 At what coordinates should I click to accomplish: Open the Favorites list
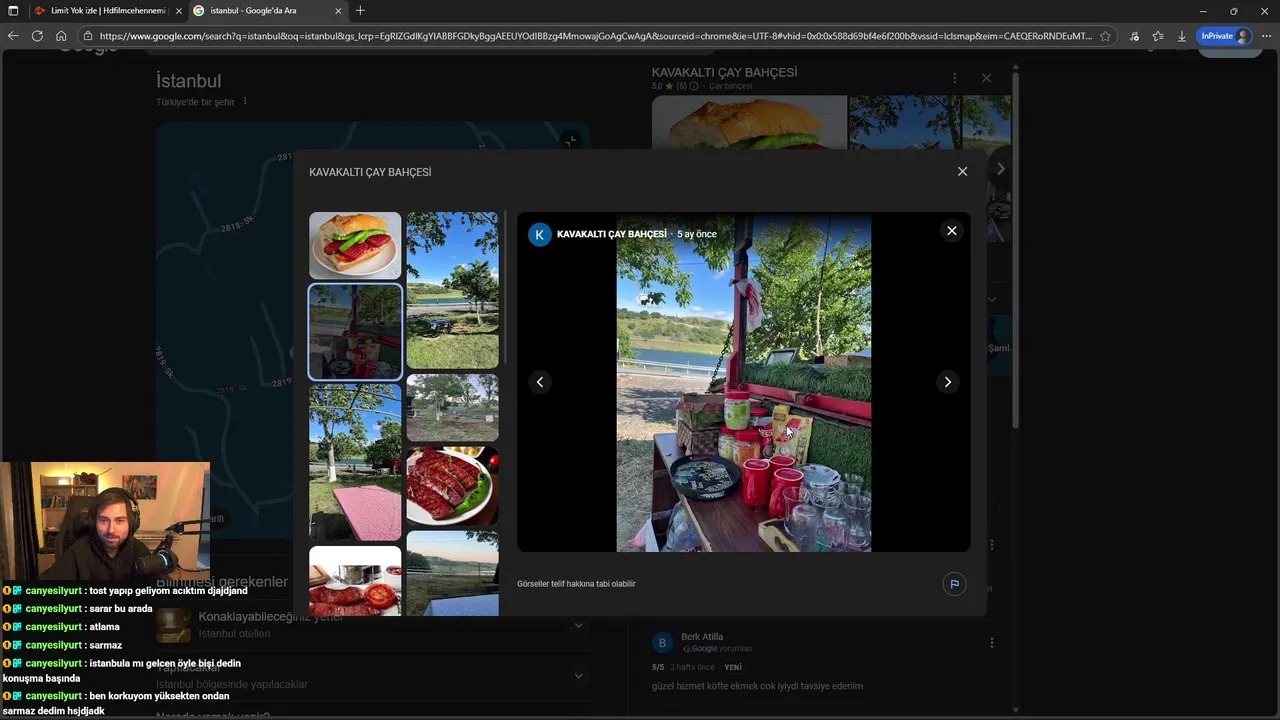pos(1158,36)
